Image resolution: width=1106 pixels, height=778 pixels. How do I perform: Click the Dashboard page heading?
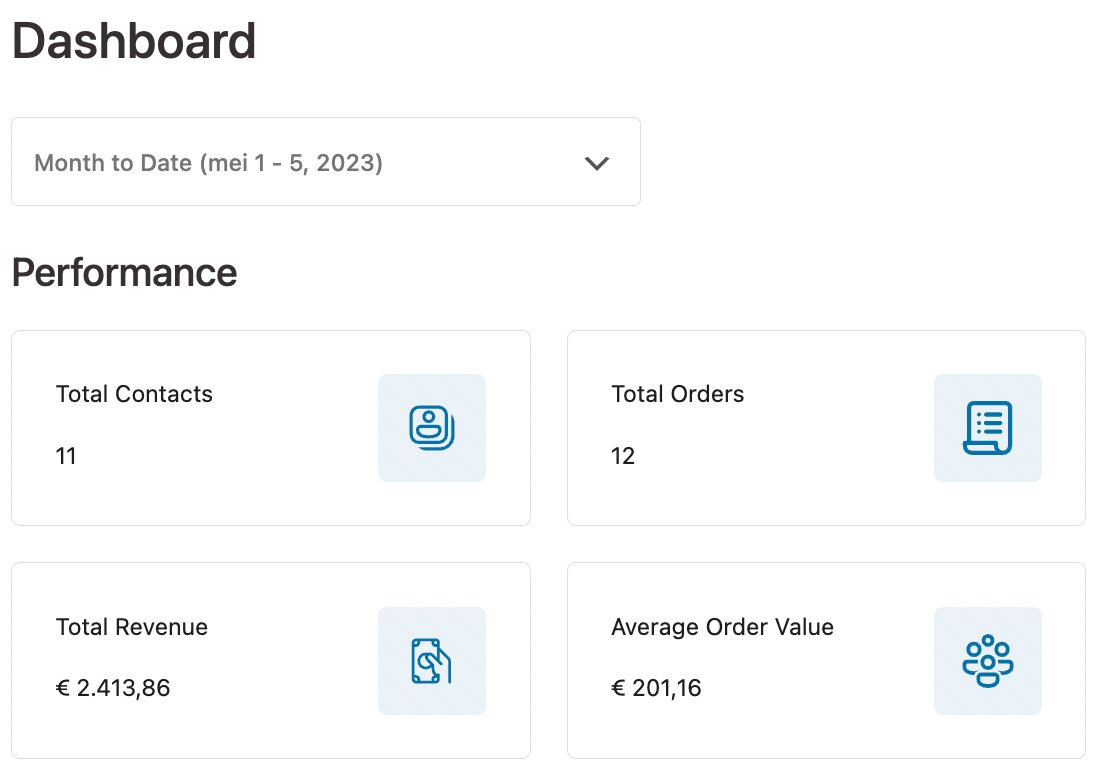coord(134,42)
